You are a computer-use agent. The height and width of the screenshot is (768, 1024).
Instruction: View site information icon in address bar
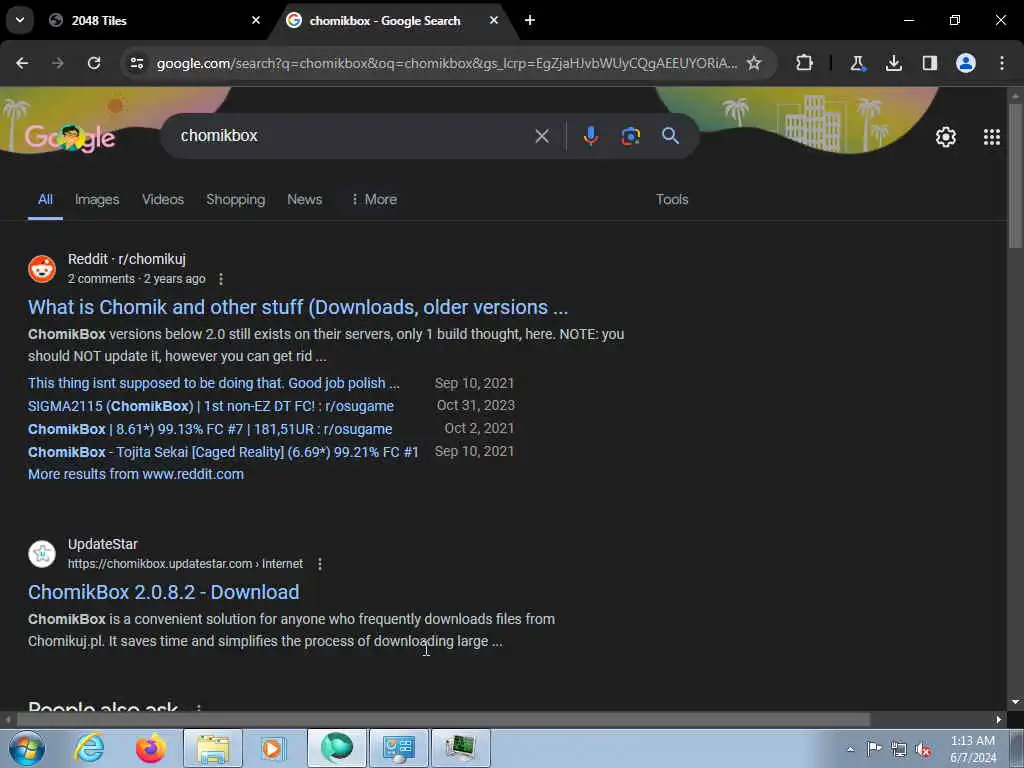click(137, 63)
